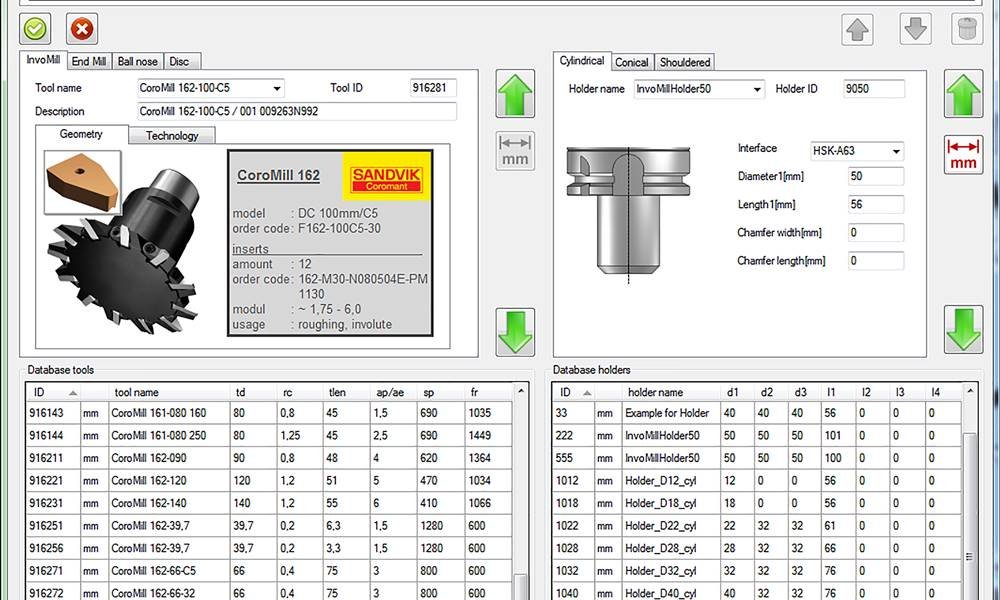The width and height of the screenshot is (1000, 600).
Task: Click the insert thumbnail image
Action: [x=82, y=182]
